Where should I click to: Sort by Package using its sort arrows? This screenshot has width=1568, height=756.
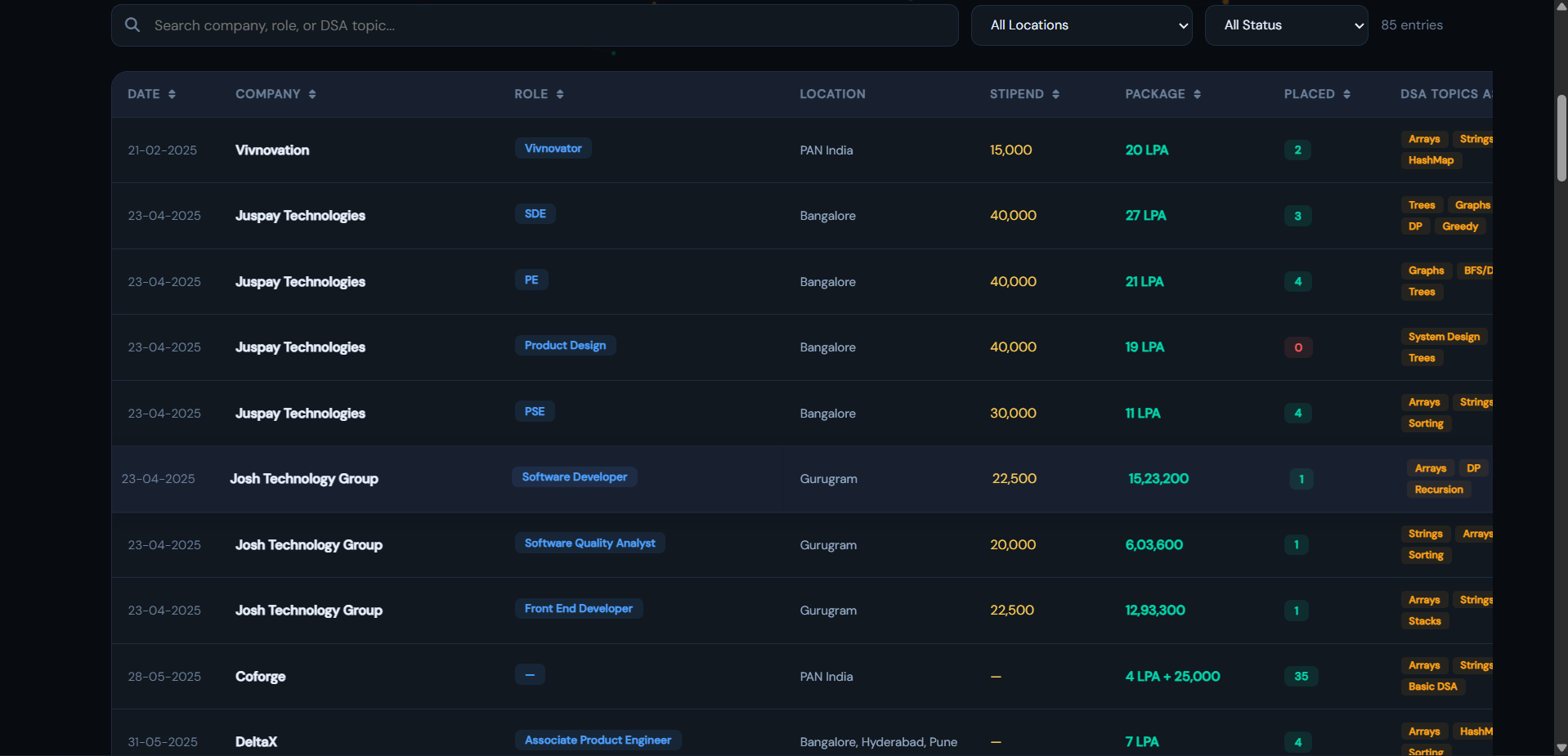[1197, 94]
